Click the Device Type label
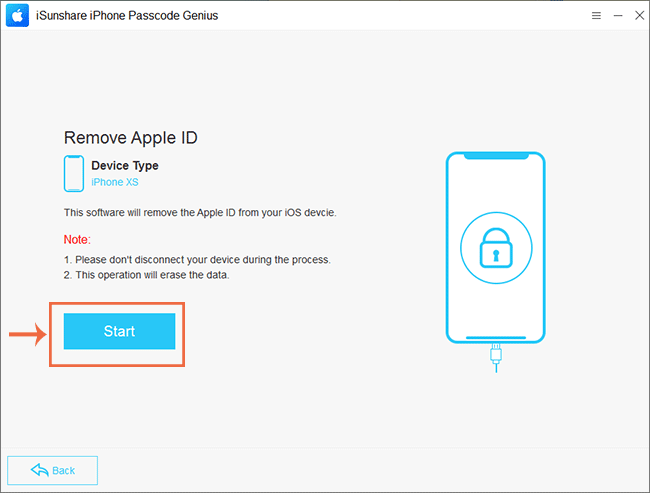The width and height of the screenshot is (650, 493). [125, 165]
